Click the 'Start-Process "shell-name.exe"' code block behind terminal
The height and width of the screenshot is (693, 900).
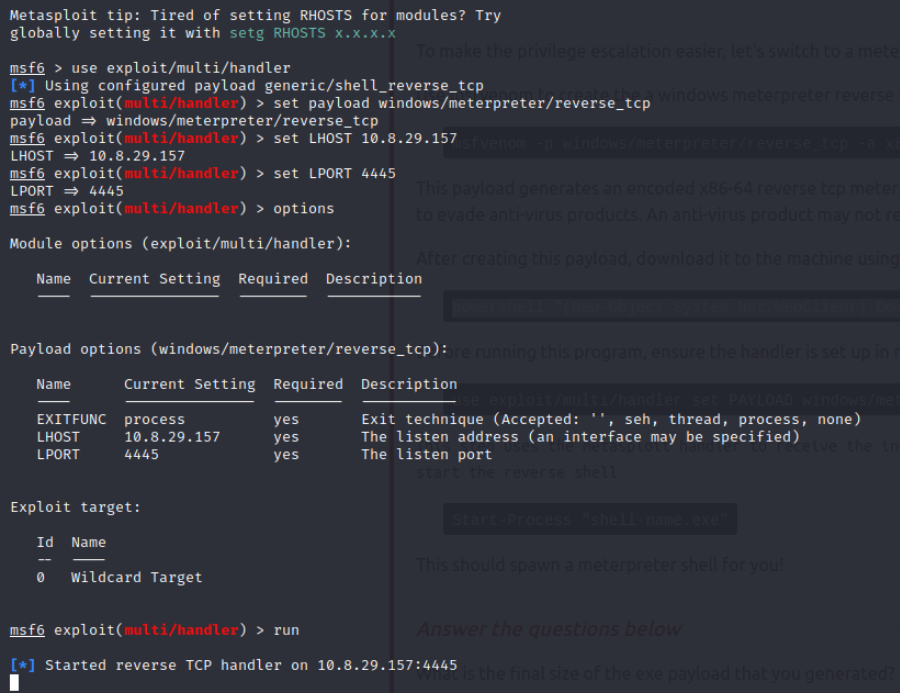coord(590,520)
